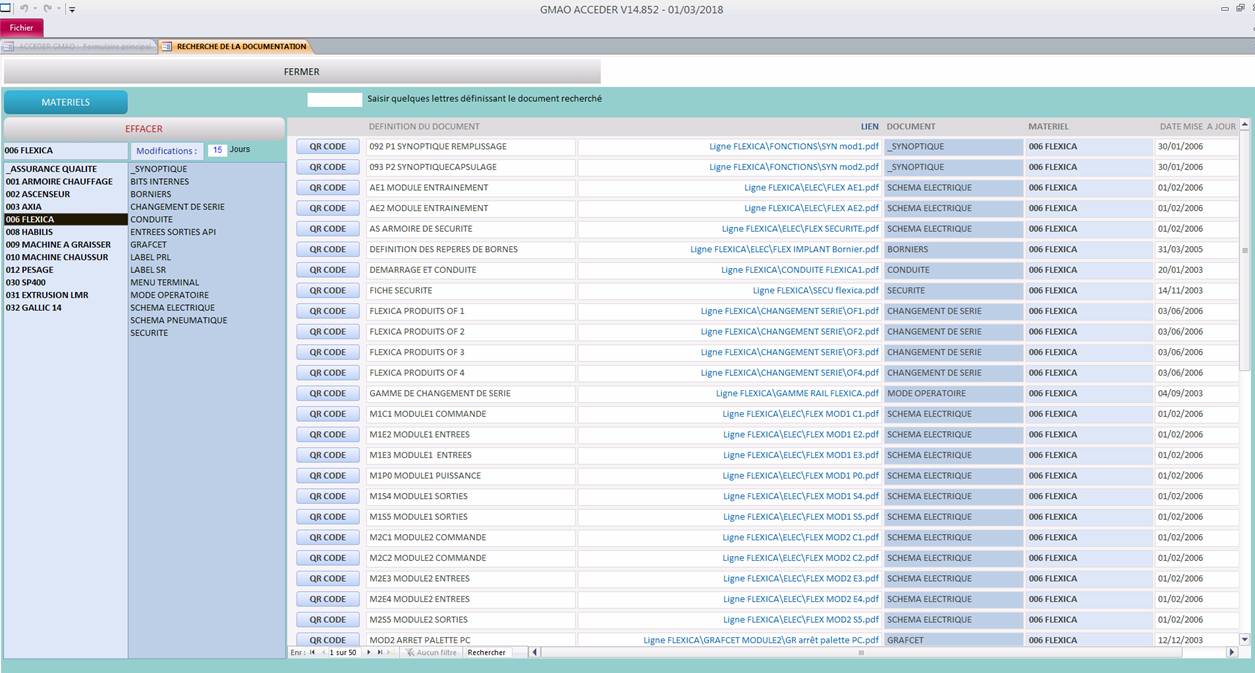Open link Ligne FLEXICA\GAMME RAIL FLEXICA.pdf
Image resolution: width=1255 pixels, height=673 pixels.
pyautogui.click(x=797, y=393)
